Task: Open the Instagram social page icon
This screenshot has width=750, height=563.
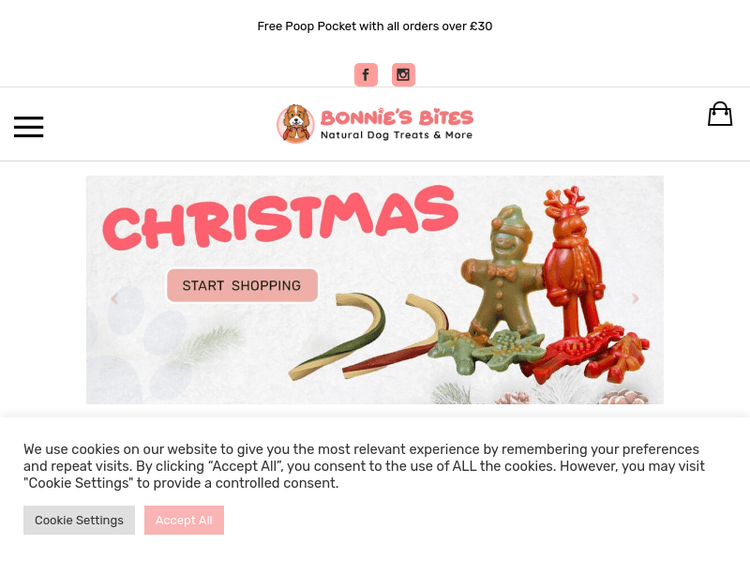Action: coord(403,75)
